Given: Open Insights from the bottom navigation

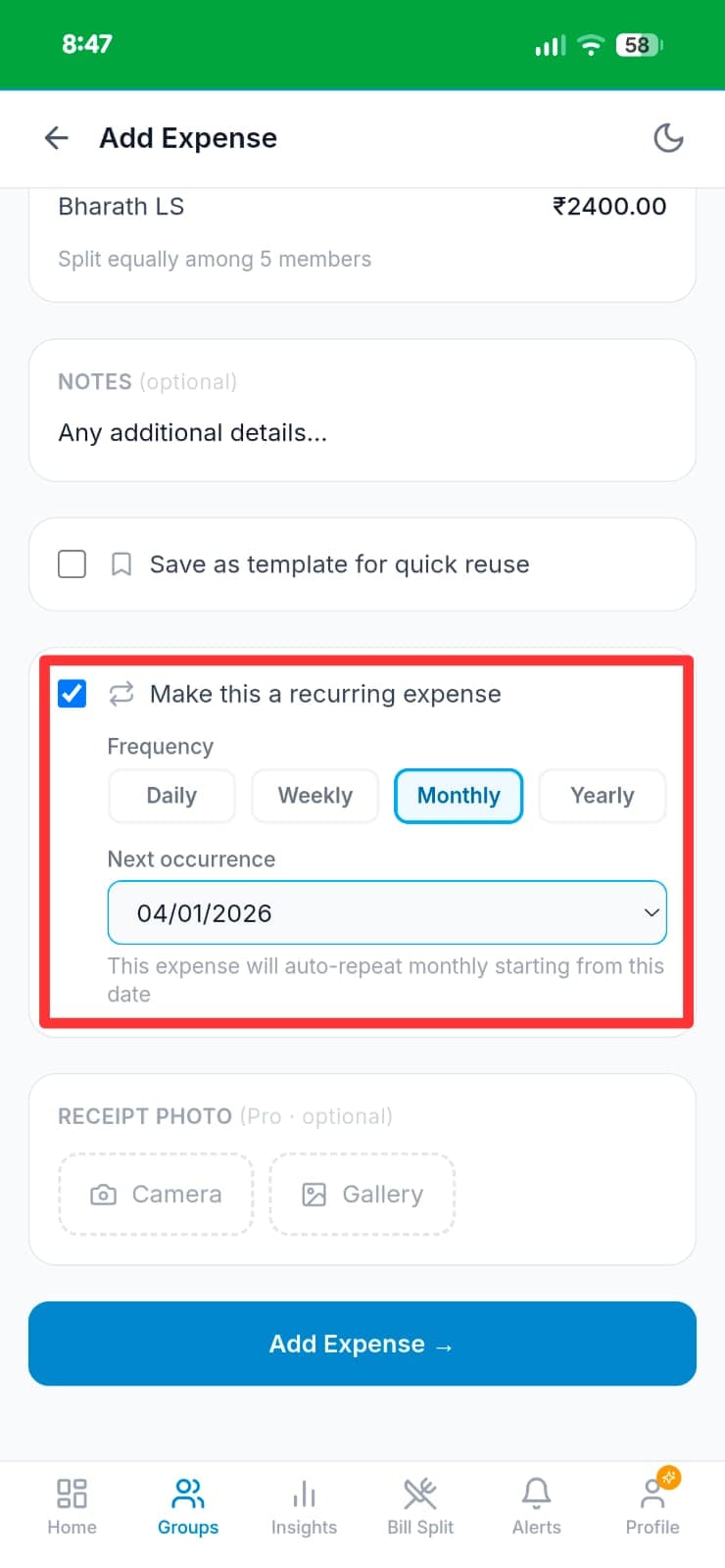Looking at the screenshot, I should pyautogui.click(x=304, y=1506).
